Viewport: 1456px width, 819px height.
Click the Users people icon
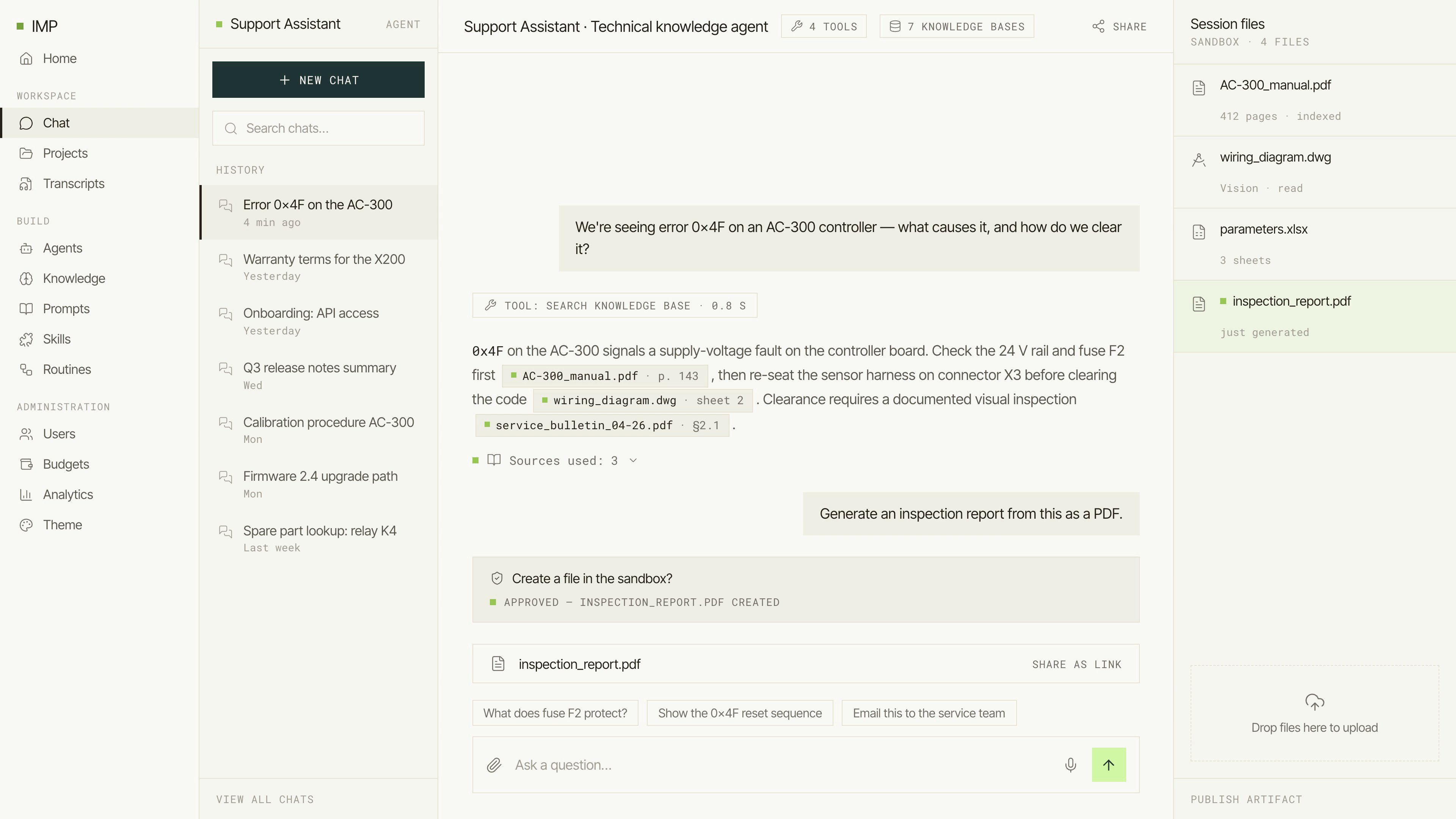pos(26,434)
